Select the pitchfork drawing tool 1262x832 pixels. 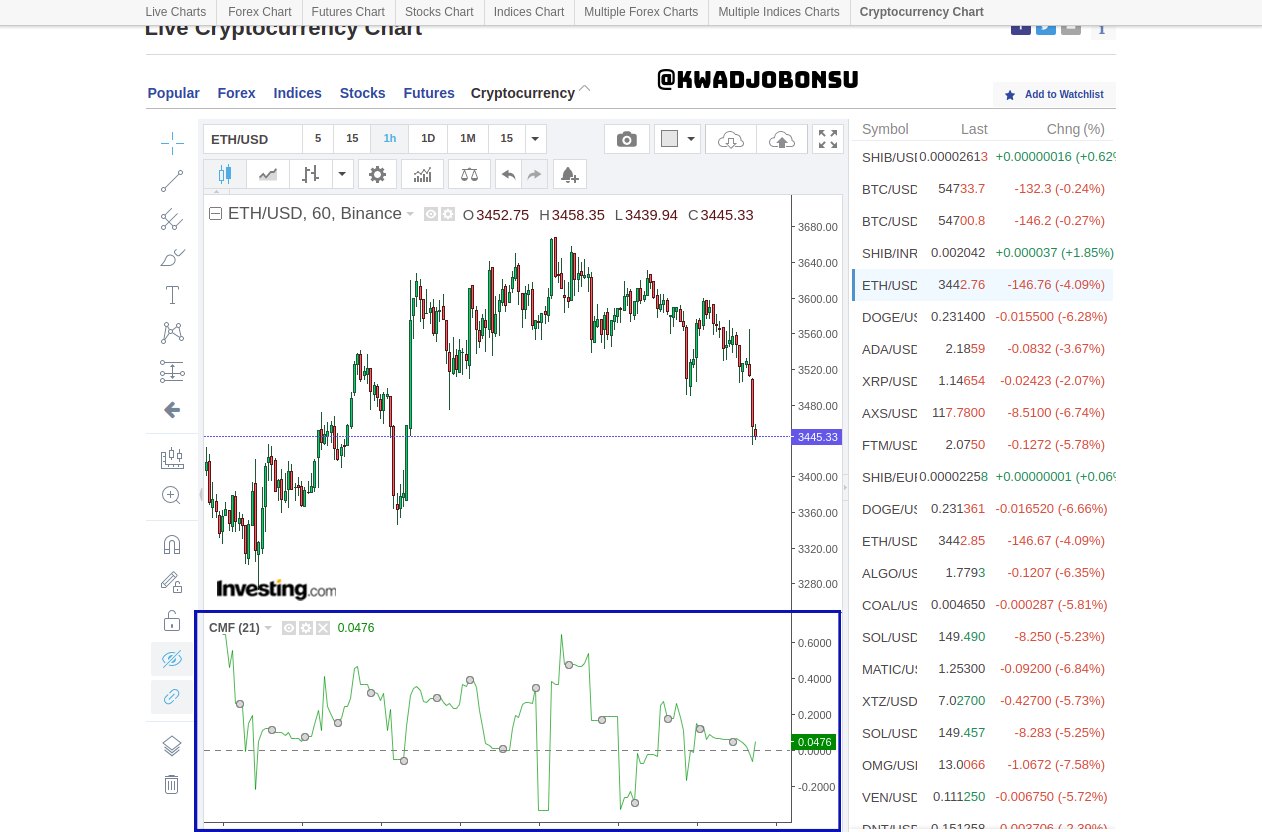pyautogui.click(x=172, y=219)
